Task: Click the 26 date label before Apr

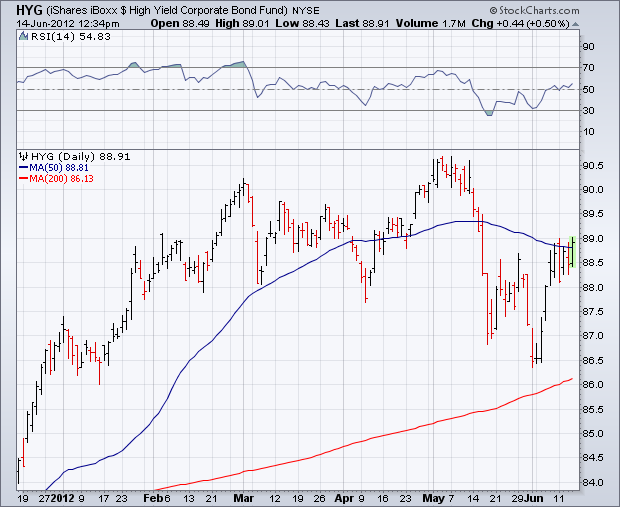Action: pyautogui.click(x=319, y=498)
